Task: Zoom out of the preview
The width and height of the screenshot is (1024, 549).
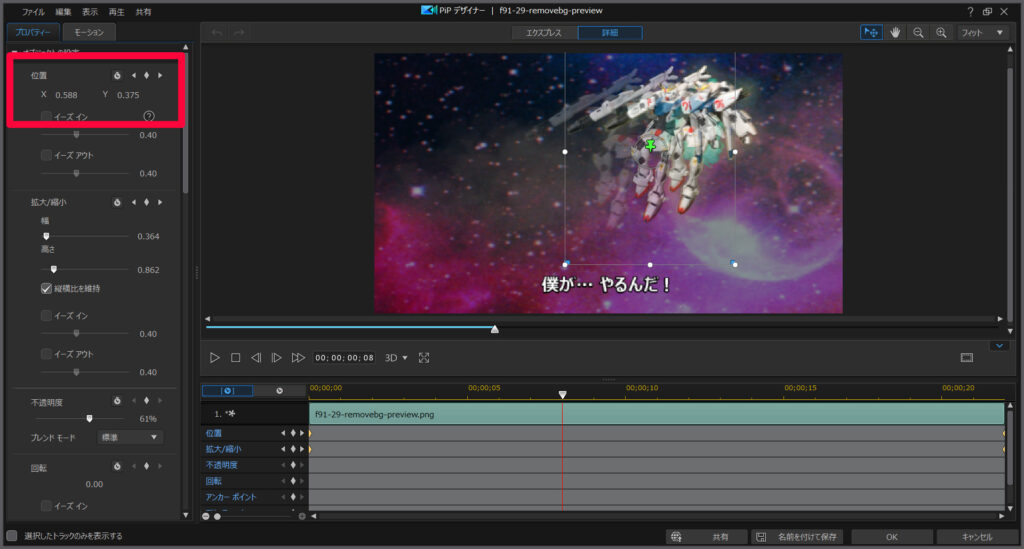Action: coord(918,32)
